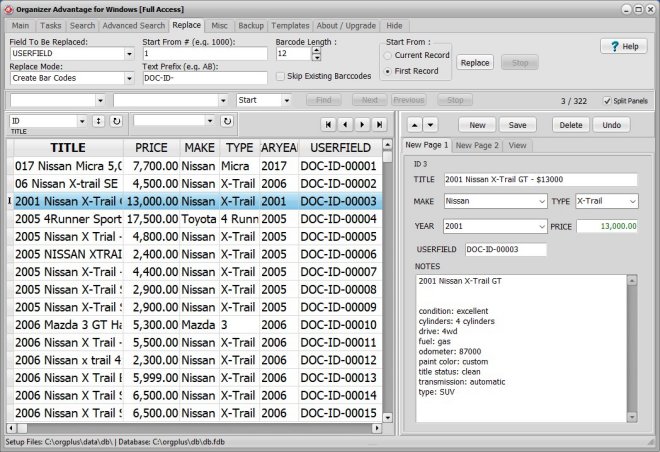Open the Misc tab
Viewport: 660px width, 452px height.
[219, 26]
